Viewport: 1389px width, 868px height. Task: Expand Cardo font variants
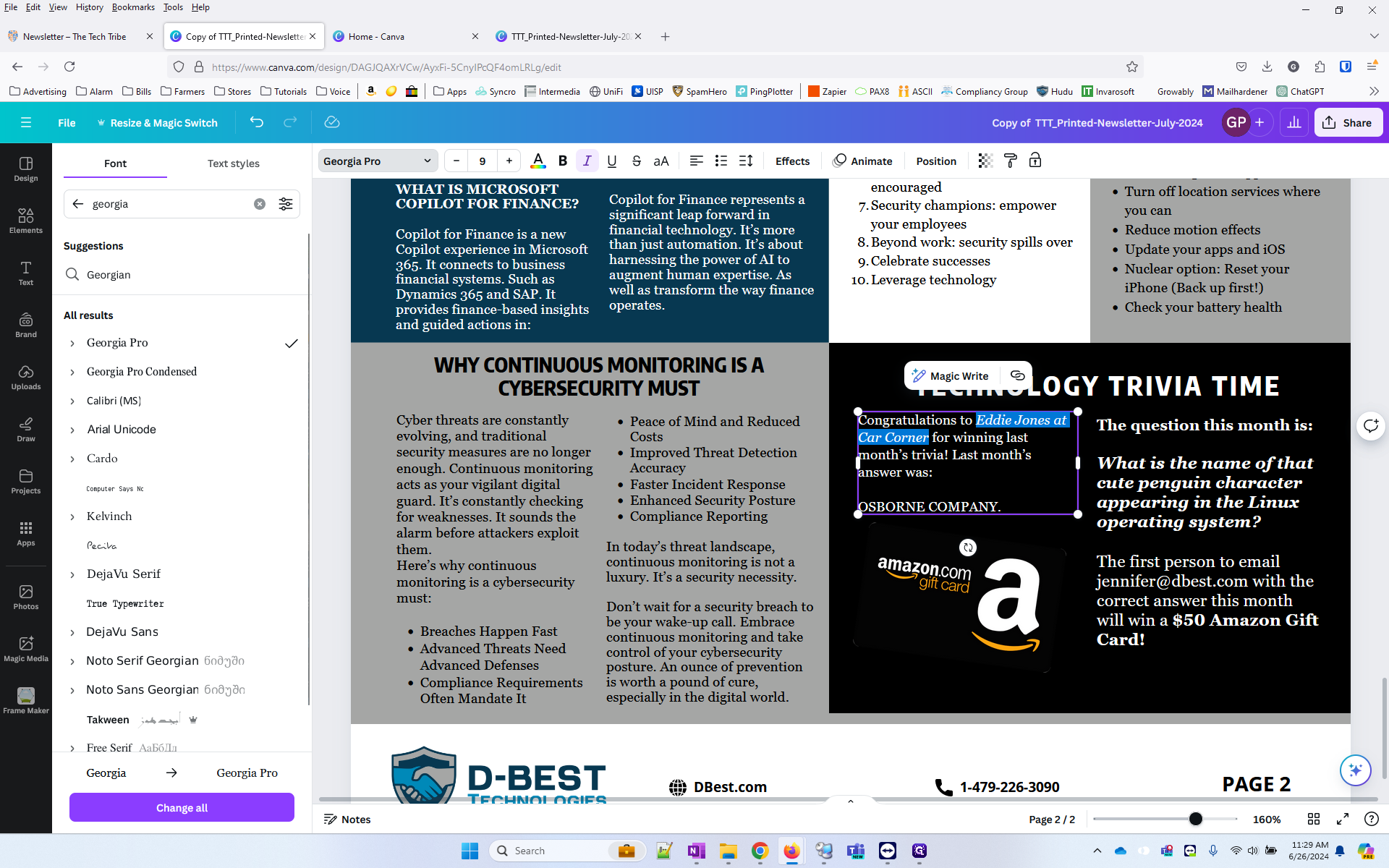tap(72, 459)
